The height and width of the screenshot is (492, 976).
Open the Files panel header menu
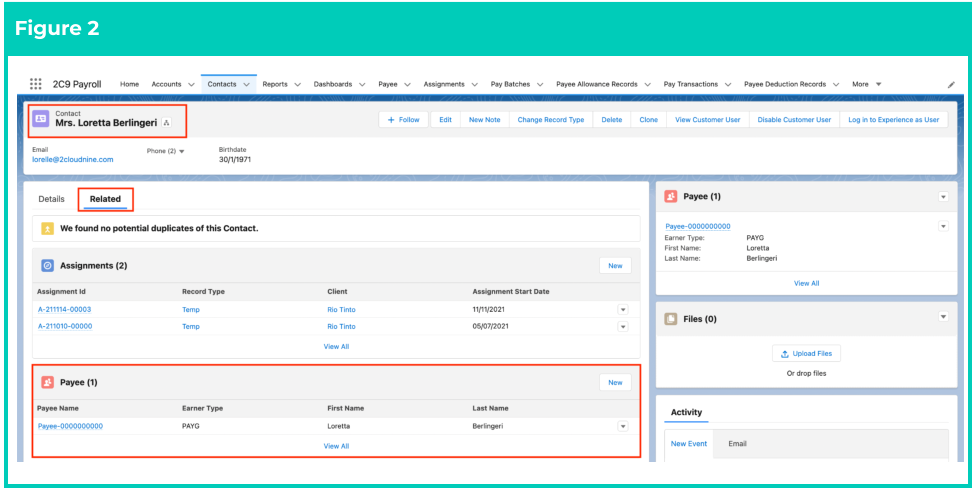coord(943,317)
